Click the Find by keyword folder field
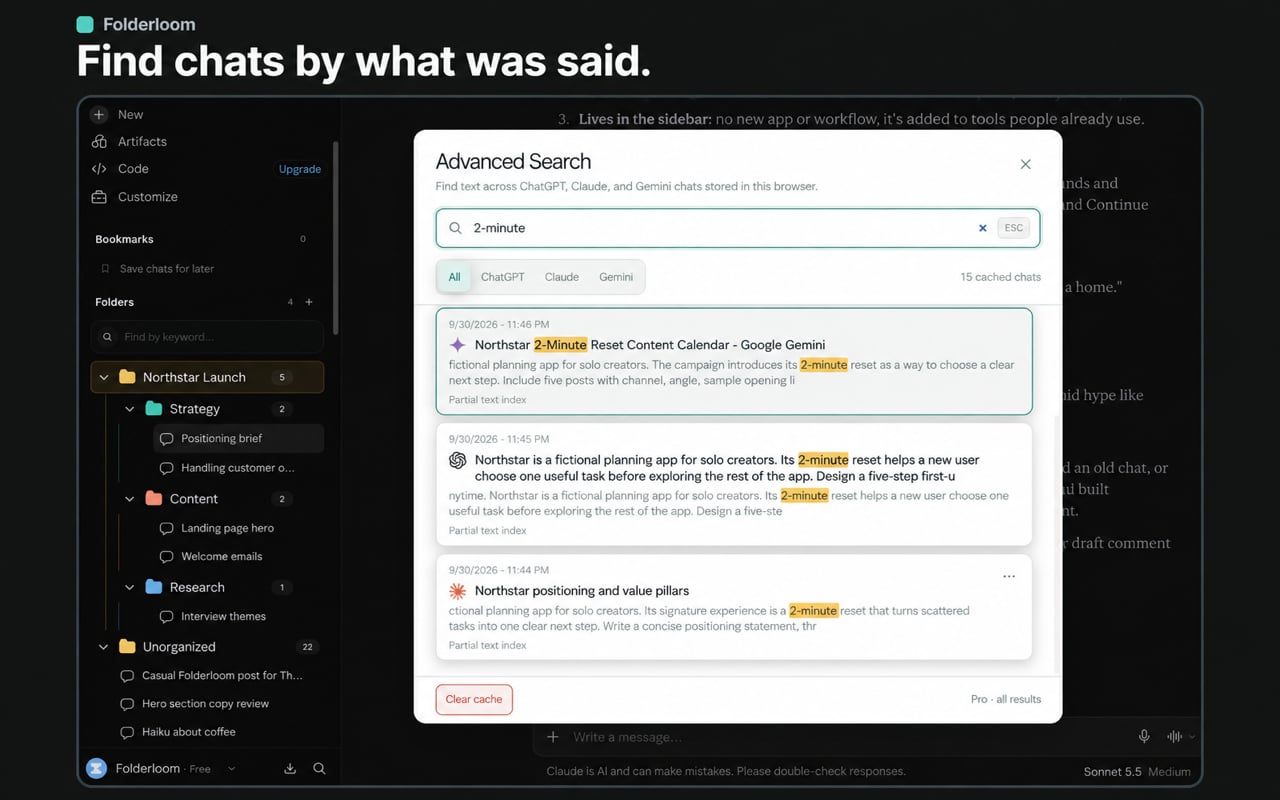The height and width of the screenshot is (800, 1280). click(207, 337)
